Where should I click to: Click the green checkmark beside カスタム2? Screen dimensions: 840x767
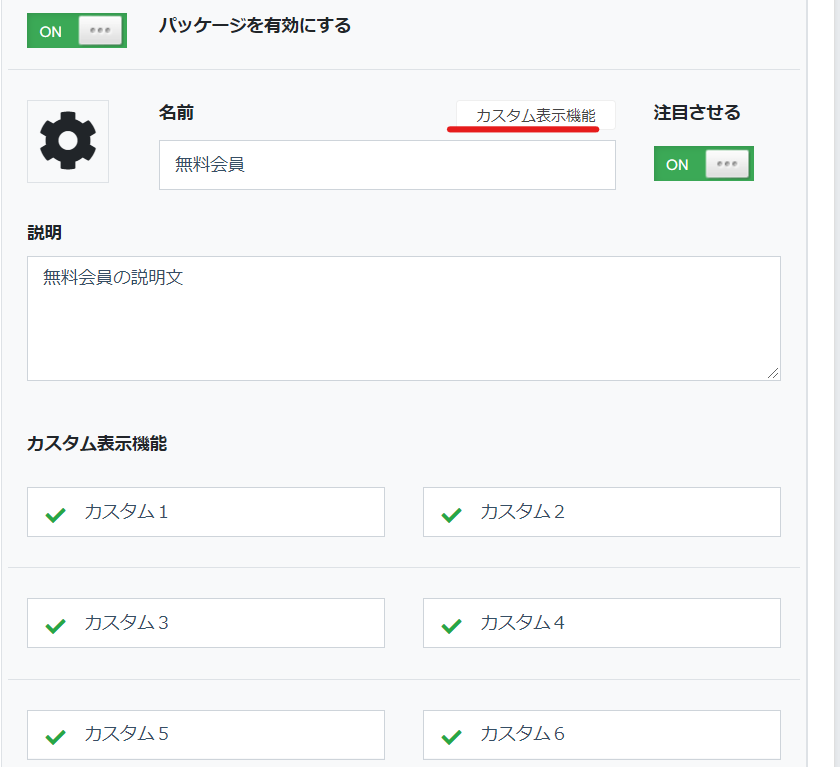(451, 515)
